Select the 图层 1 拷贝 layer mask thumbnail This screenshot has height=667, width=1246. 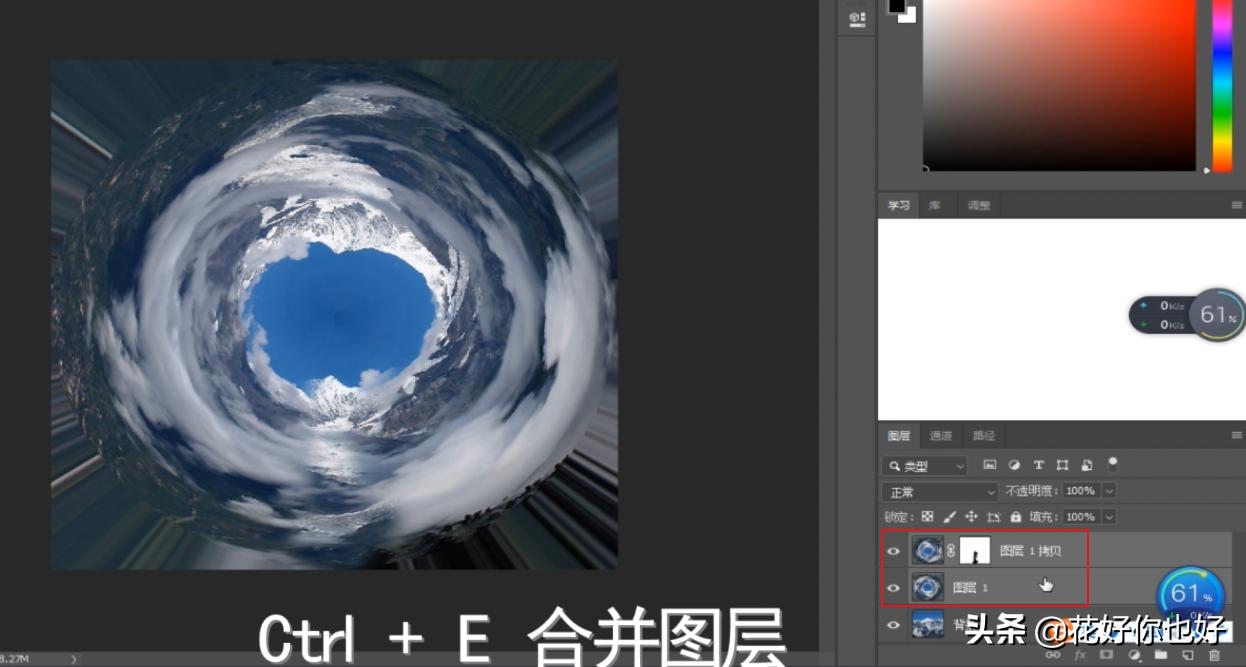(974, 549)
